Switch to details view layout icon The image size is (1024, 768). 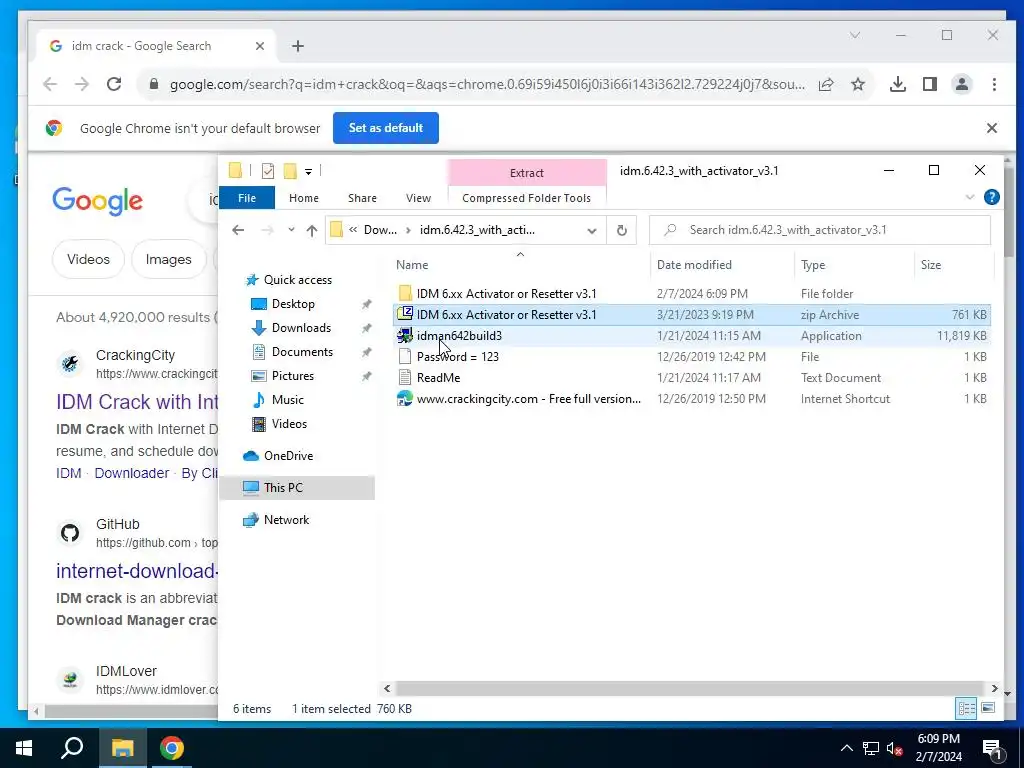click(x=967, y=708)
